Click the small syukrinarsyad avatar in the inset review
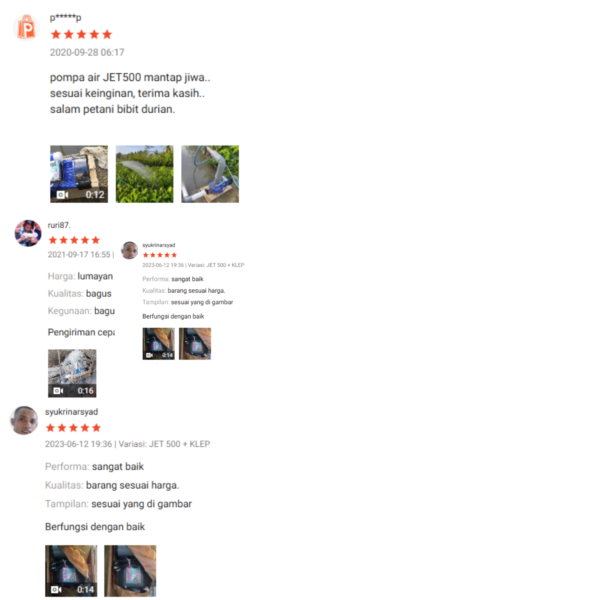 pyautogui.click(x=130, y=250)
